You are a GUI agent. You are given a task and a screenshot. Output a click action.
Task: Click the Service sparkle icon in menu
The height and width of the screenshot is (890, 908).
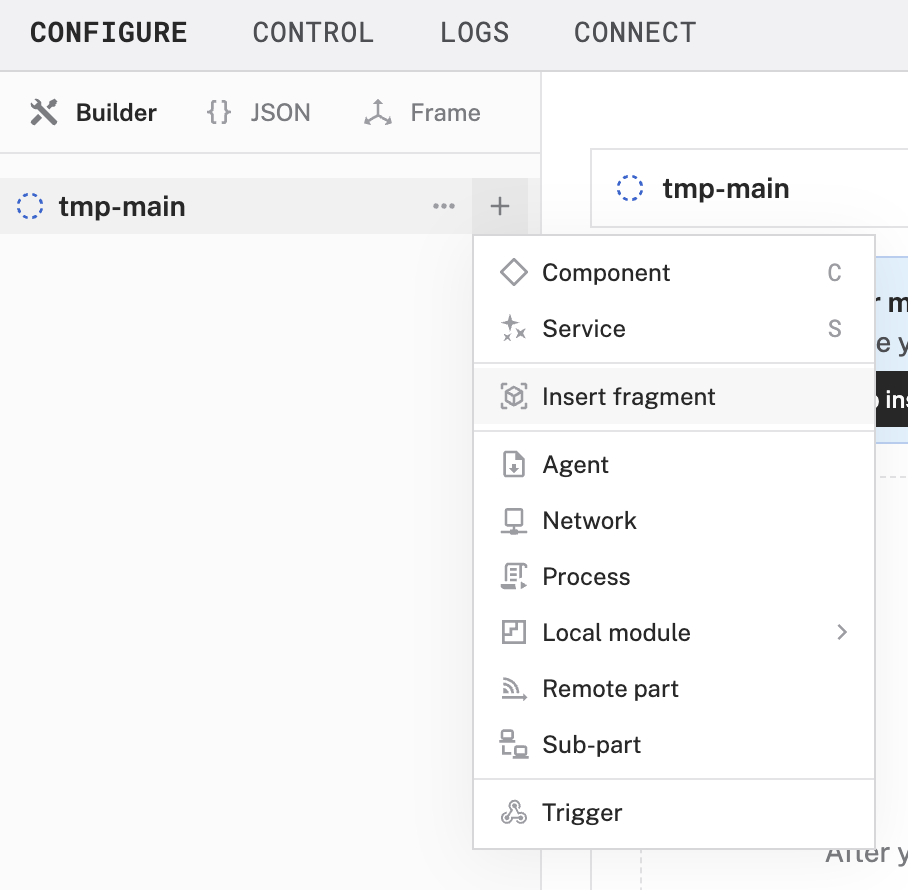[513, 329]
